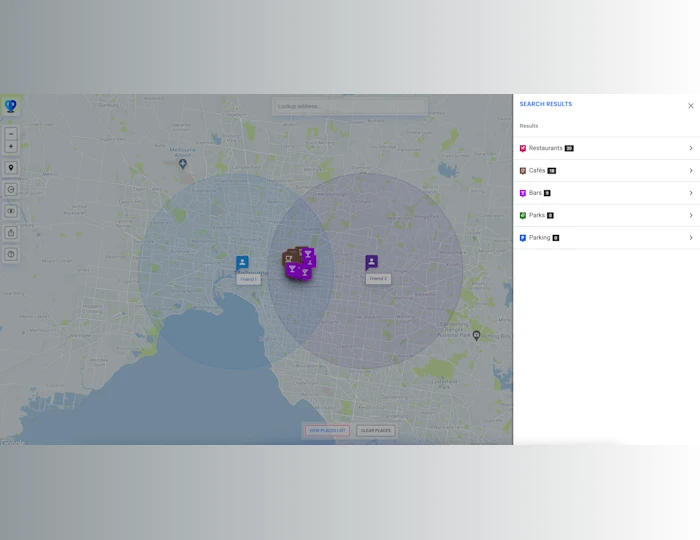Expand the Parks results chevron

(691, 215)
